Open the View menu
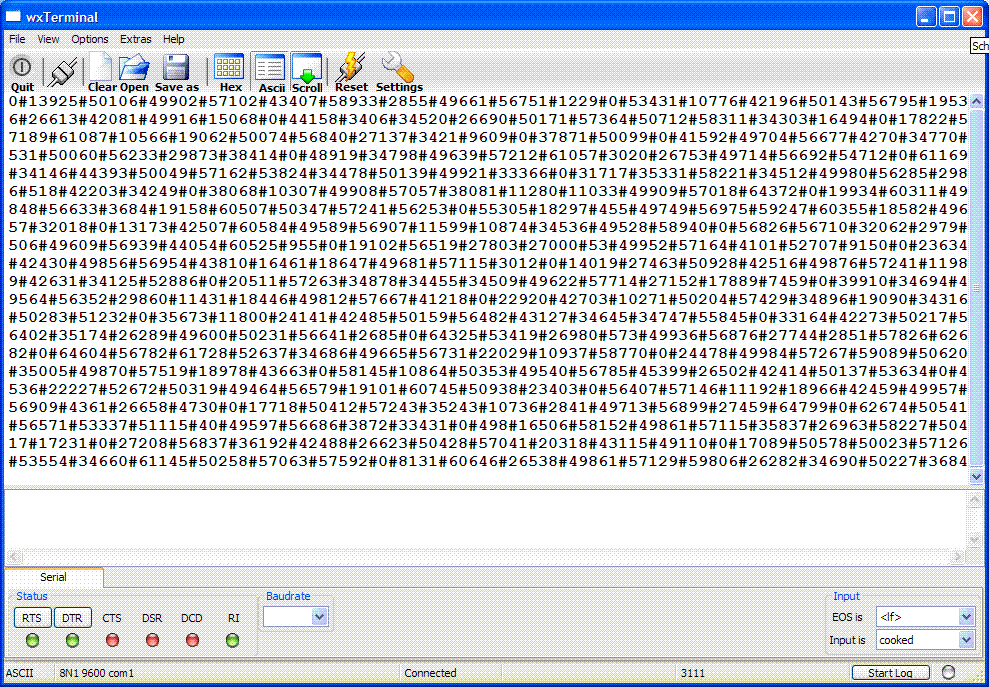The width and height of the screenshot is (989, 687). (48, 39)
